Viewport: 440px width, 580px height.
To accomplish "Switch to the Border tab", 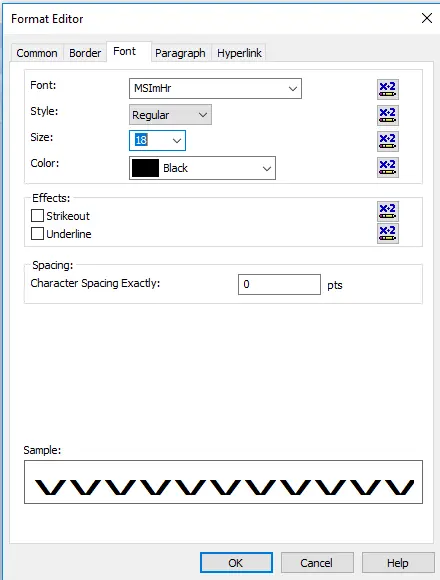I will (x=85, y=53).
